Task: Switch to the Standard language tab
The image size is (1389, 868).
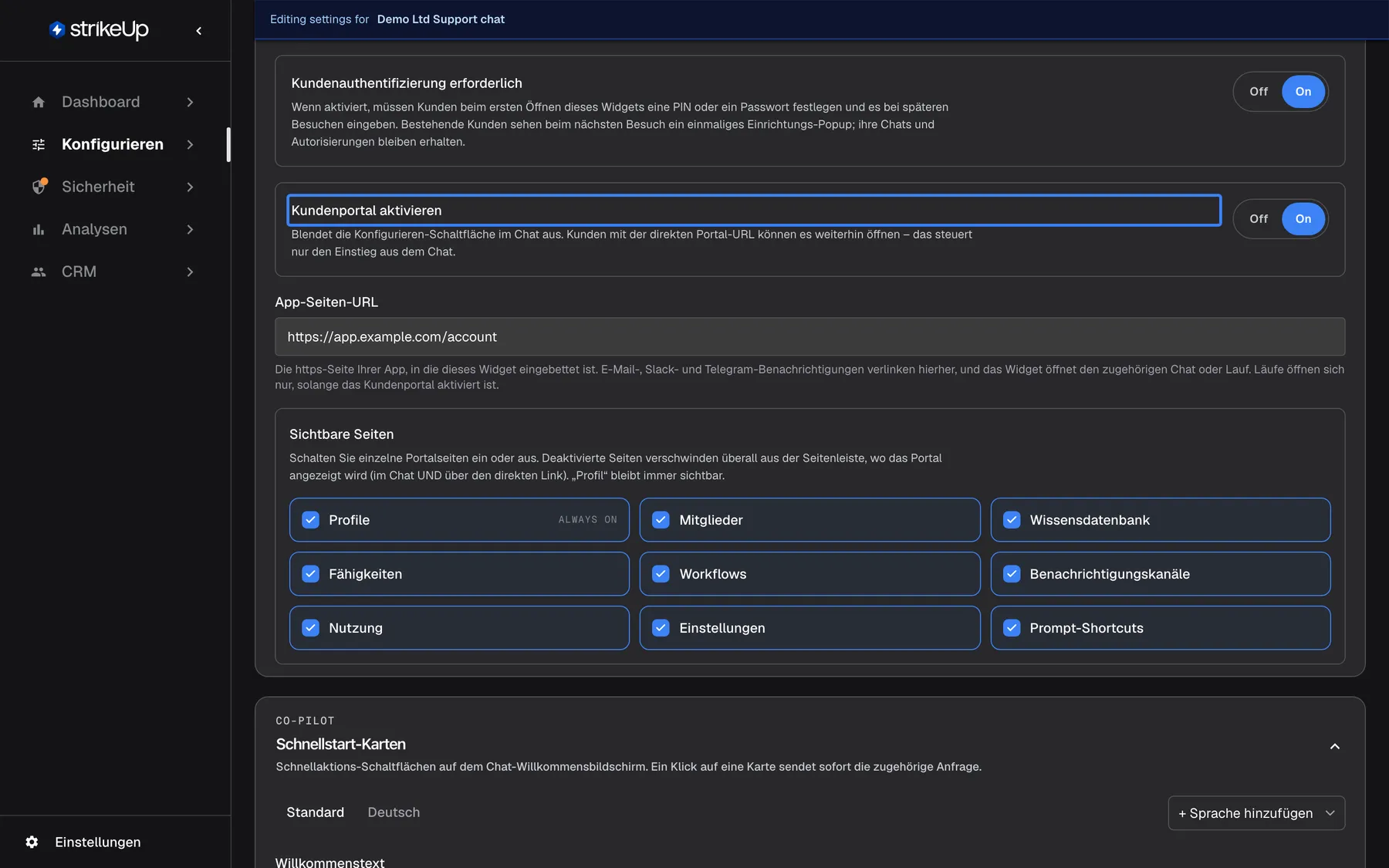Action: coord(316,812)
